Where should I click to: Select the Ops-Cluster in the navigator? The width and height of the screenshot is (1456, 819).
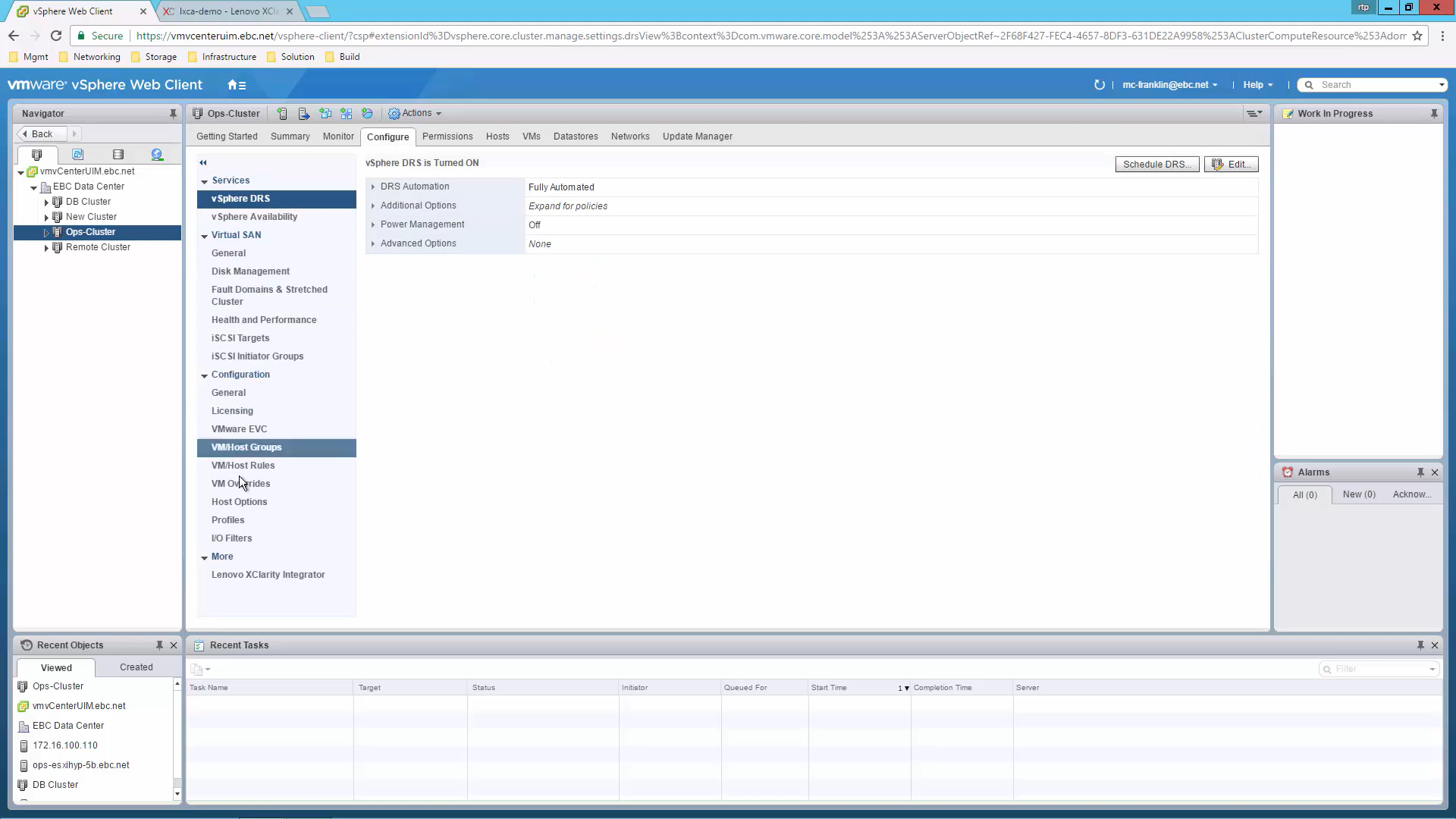90,232
